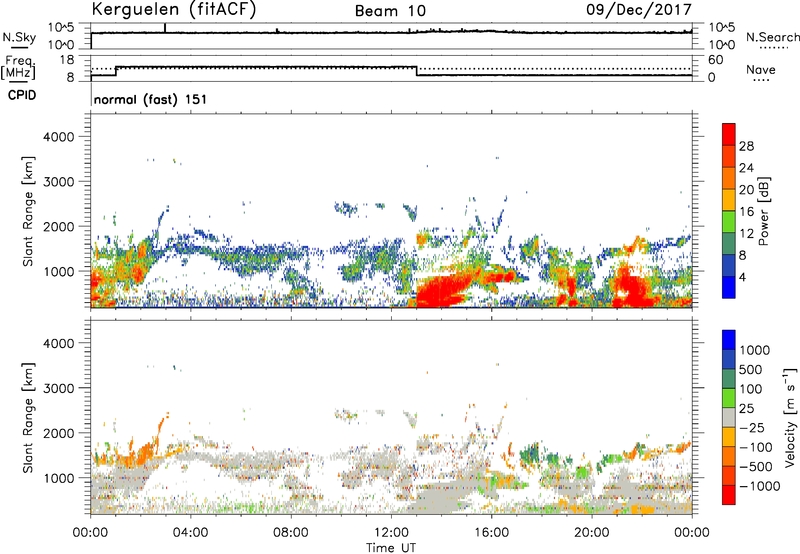Click the '-25' value on Velocity color bar
The width and height of the screenshot is (800, 554).
752,427
